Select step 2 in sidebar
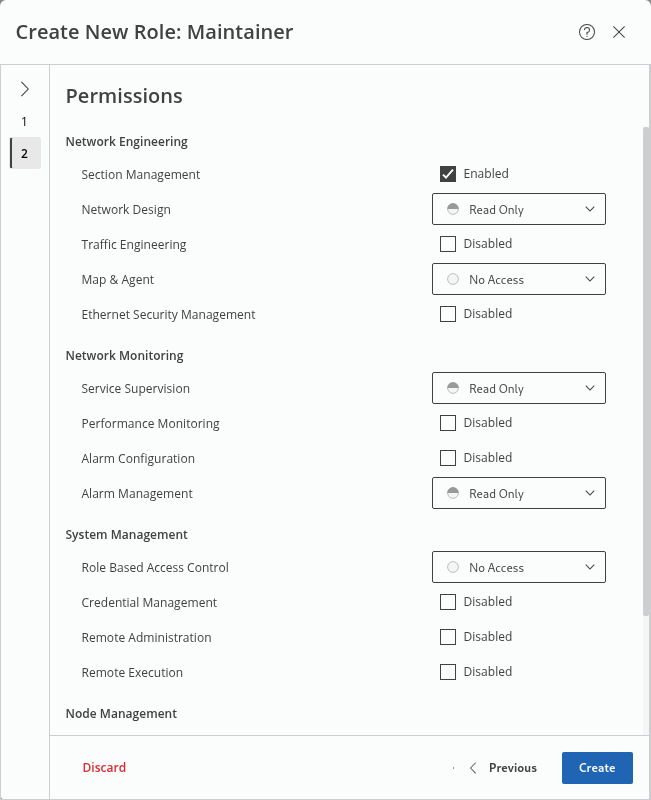The height and width of the screenshot is (800, 651). point(25,153)
